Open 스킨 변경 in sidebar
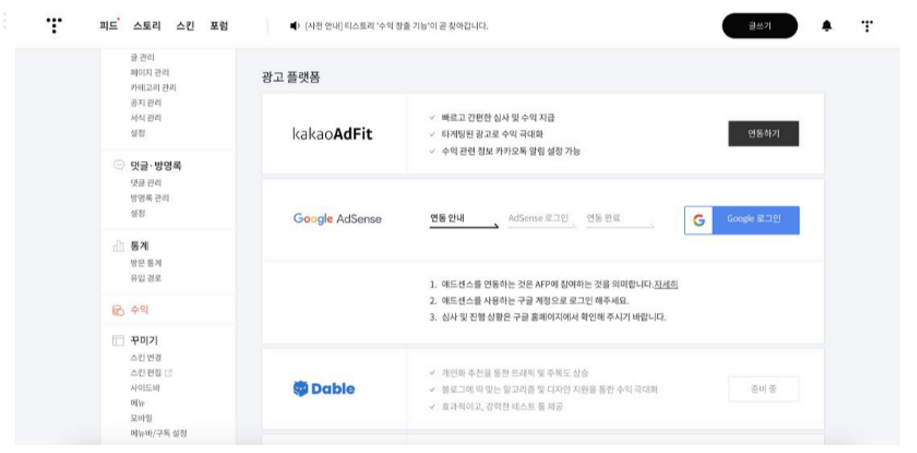The image size is (917, 453). 146,357
